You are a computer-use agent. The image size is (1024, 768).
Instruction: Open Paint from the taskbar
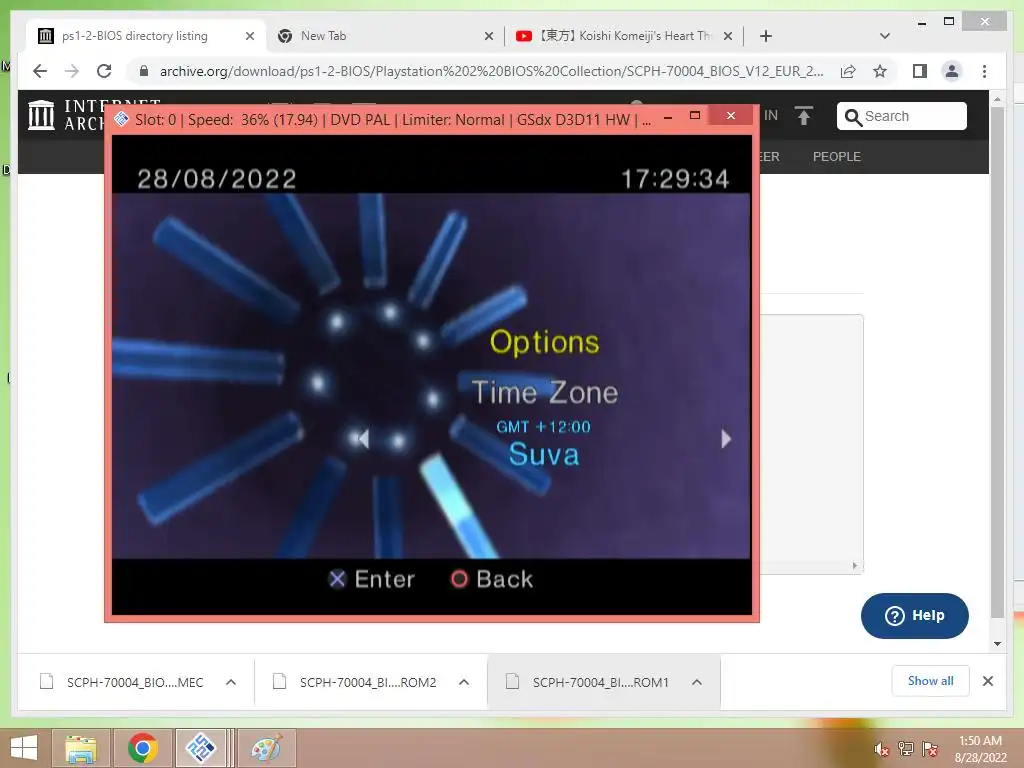266,748
